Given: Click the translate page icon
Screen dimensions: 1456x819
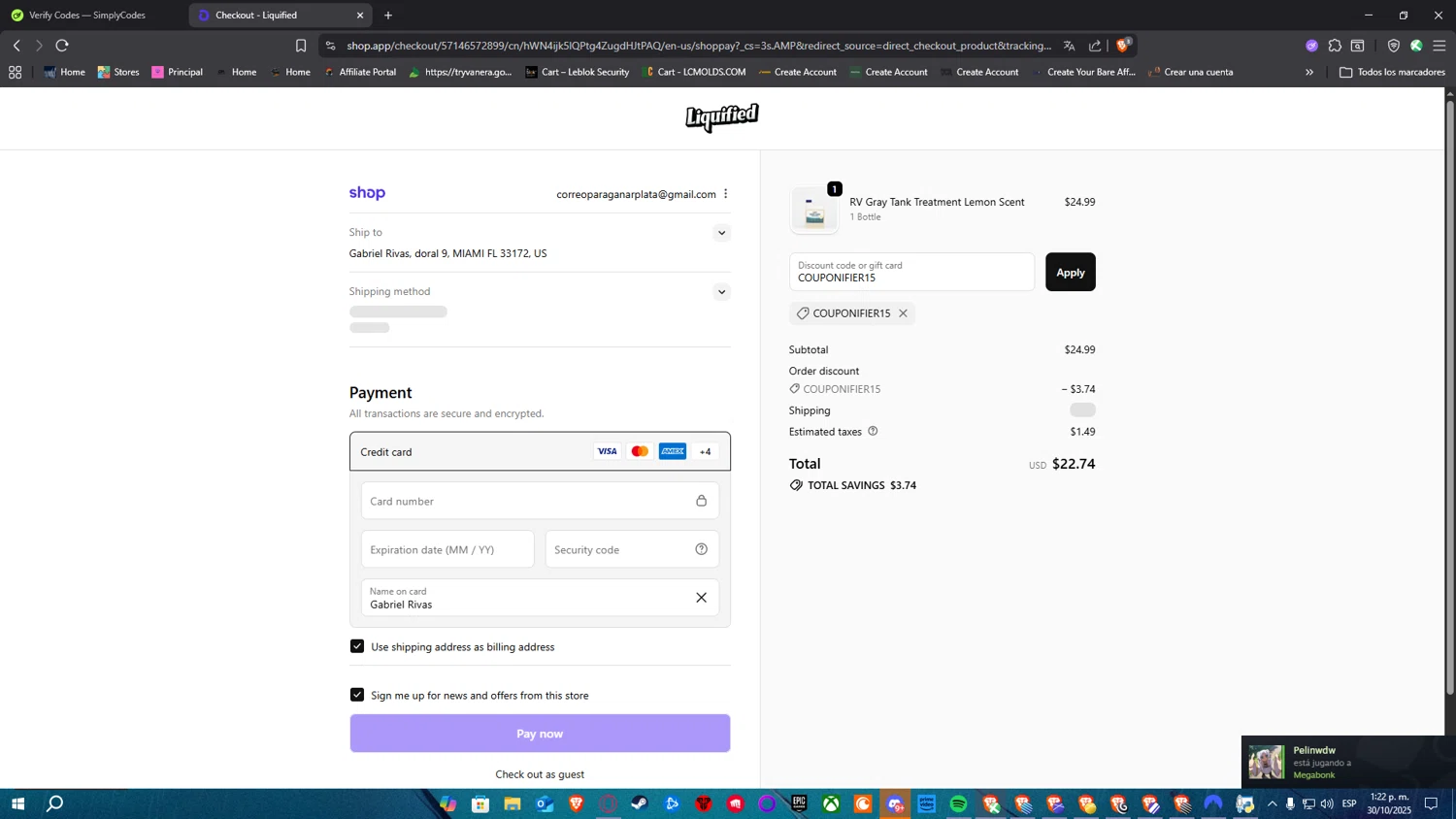Looking at the screenshot, I should 1069,46.
